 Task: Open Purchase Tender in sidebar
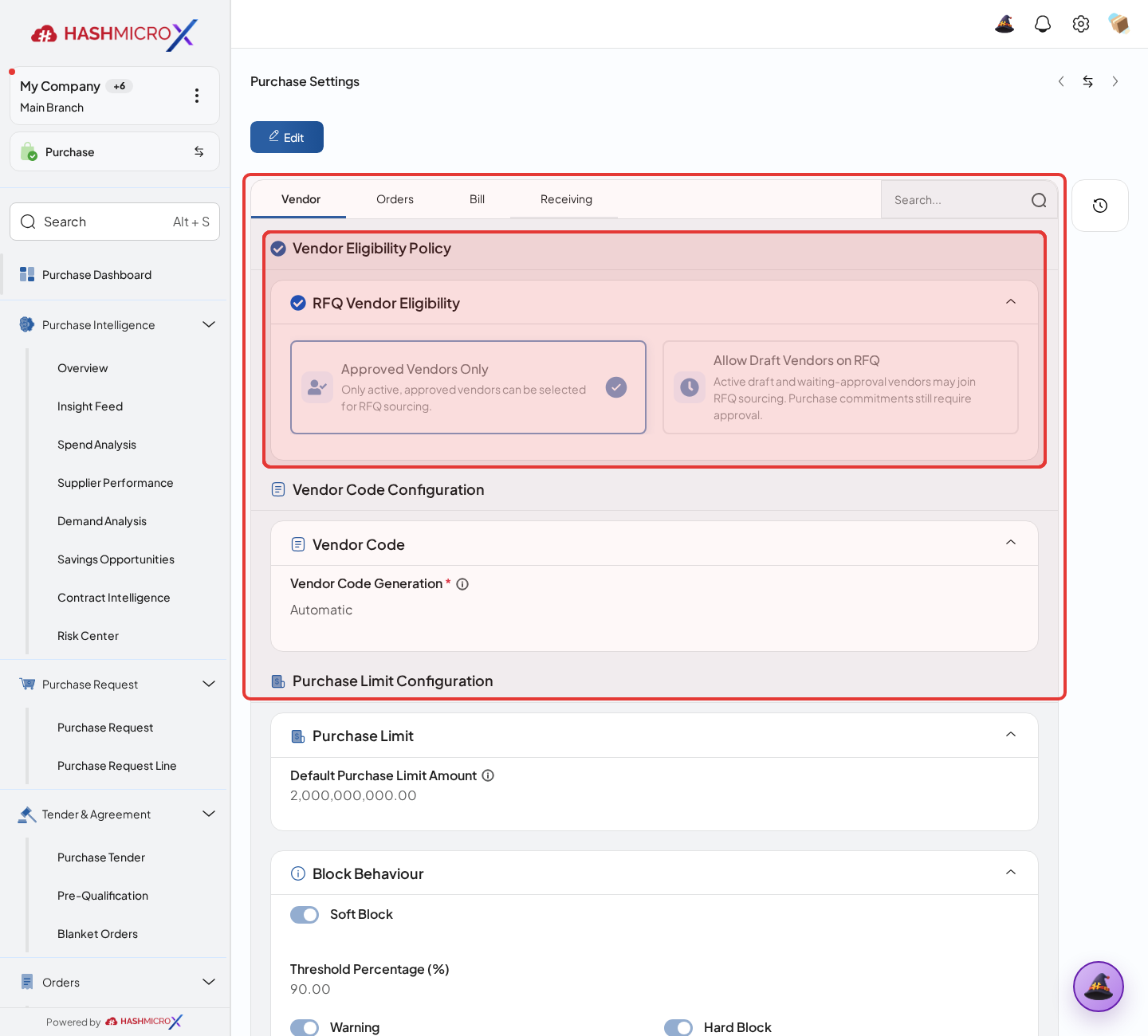tap(101, 857)
